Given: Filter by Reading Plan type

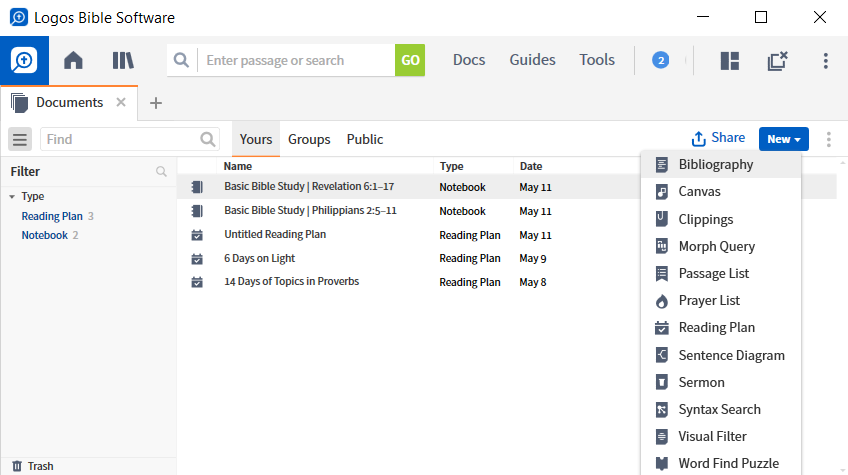Looking at the screenshot, I should click(x=52, y=216).
